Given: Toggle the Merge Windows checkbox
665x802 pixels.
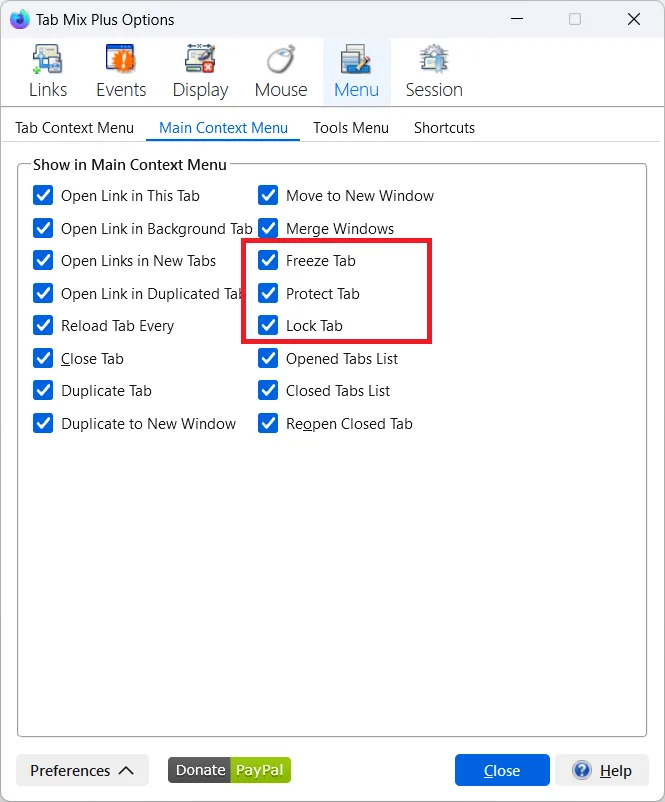Looking at the screenshot, I should [268, 229].
